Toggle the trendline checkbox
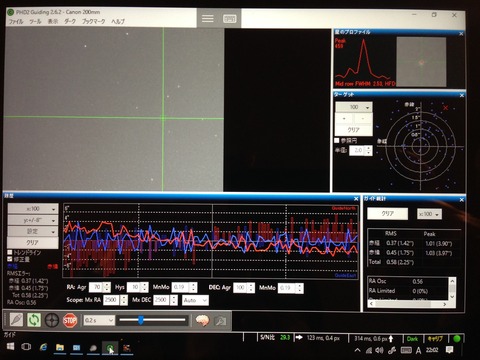 tap(10, 252)
